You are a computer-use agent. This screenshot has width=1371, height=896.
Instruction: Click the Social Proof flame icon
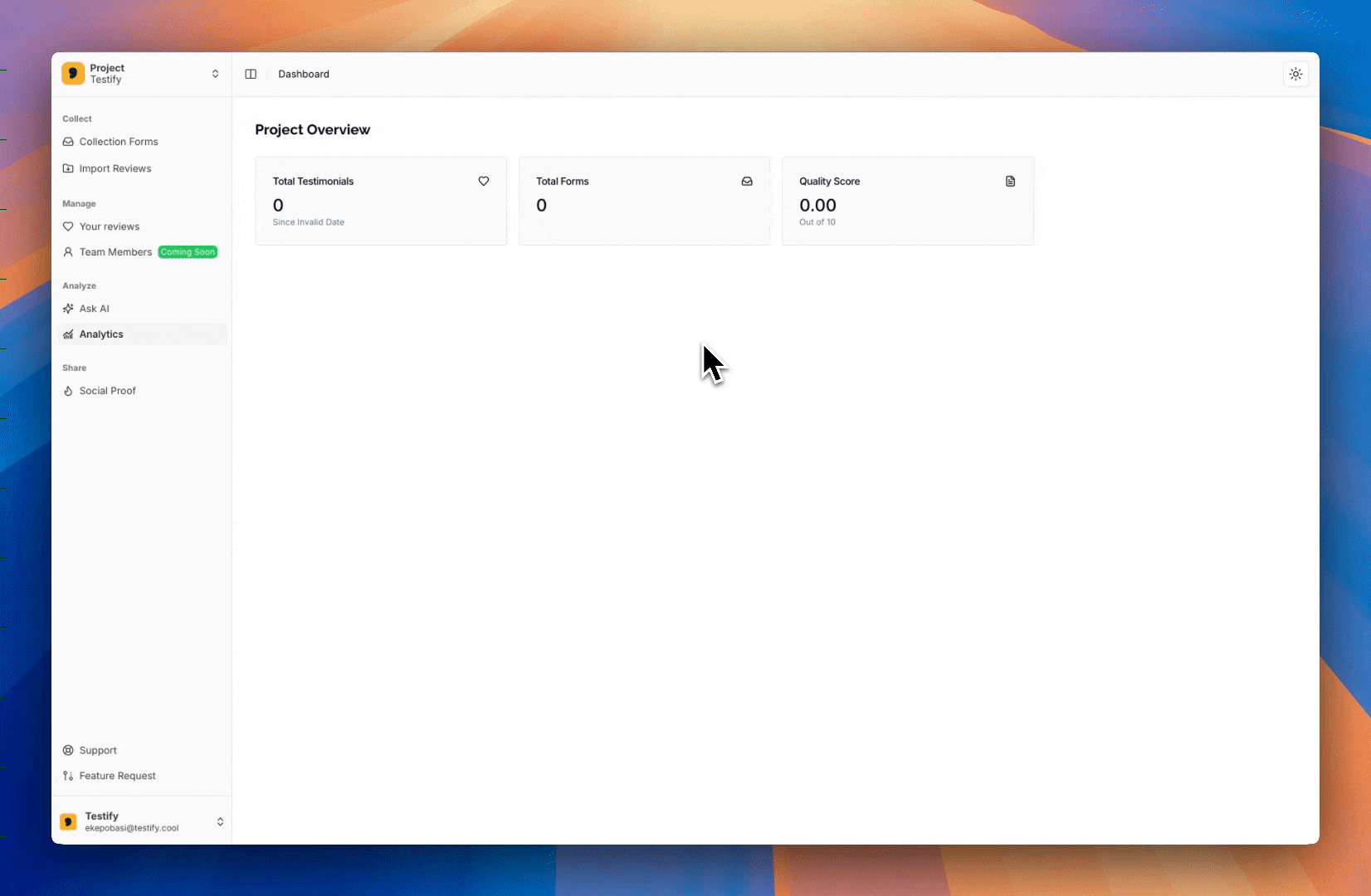(69, 391)
